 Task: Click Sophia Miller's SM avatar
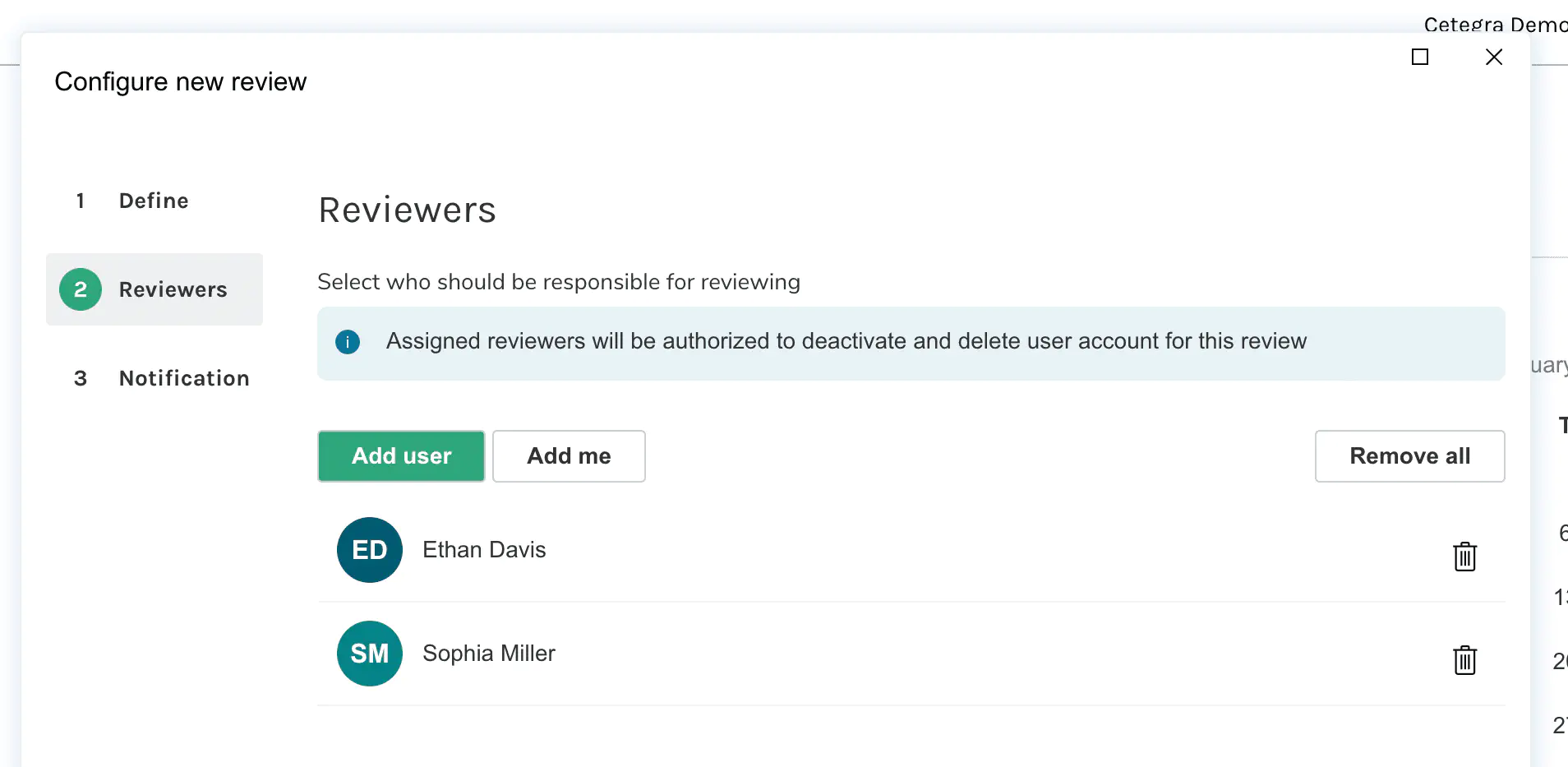(x=369, y=653)
